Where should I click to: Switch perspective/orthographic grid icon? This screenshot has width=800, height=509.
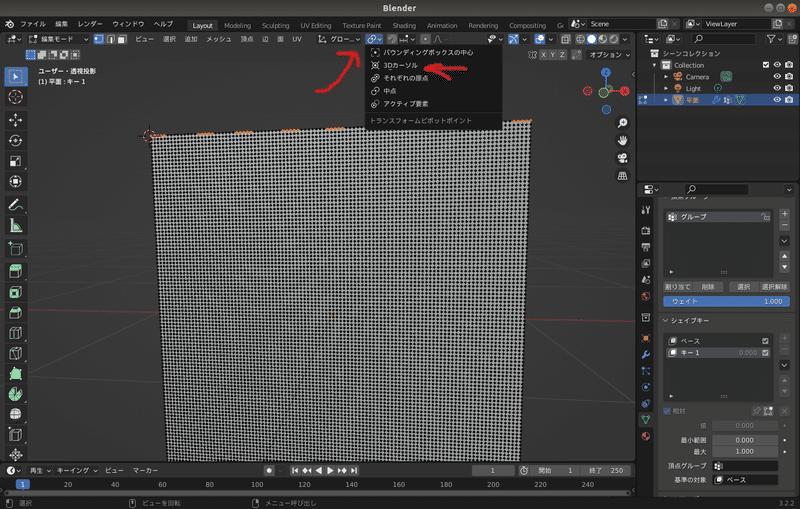click(622, 176)
